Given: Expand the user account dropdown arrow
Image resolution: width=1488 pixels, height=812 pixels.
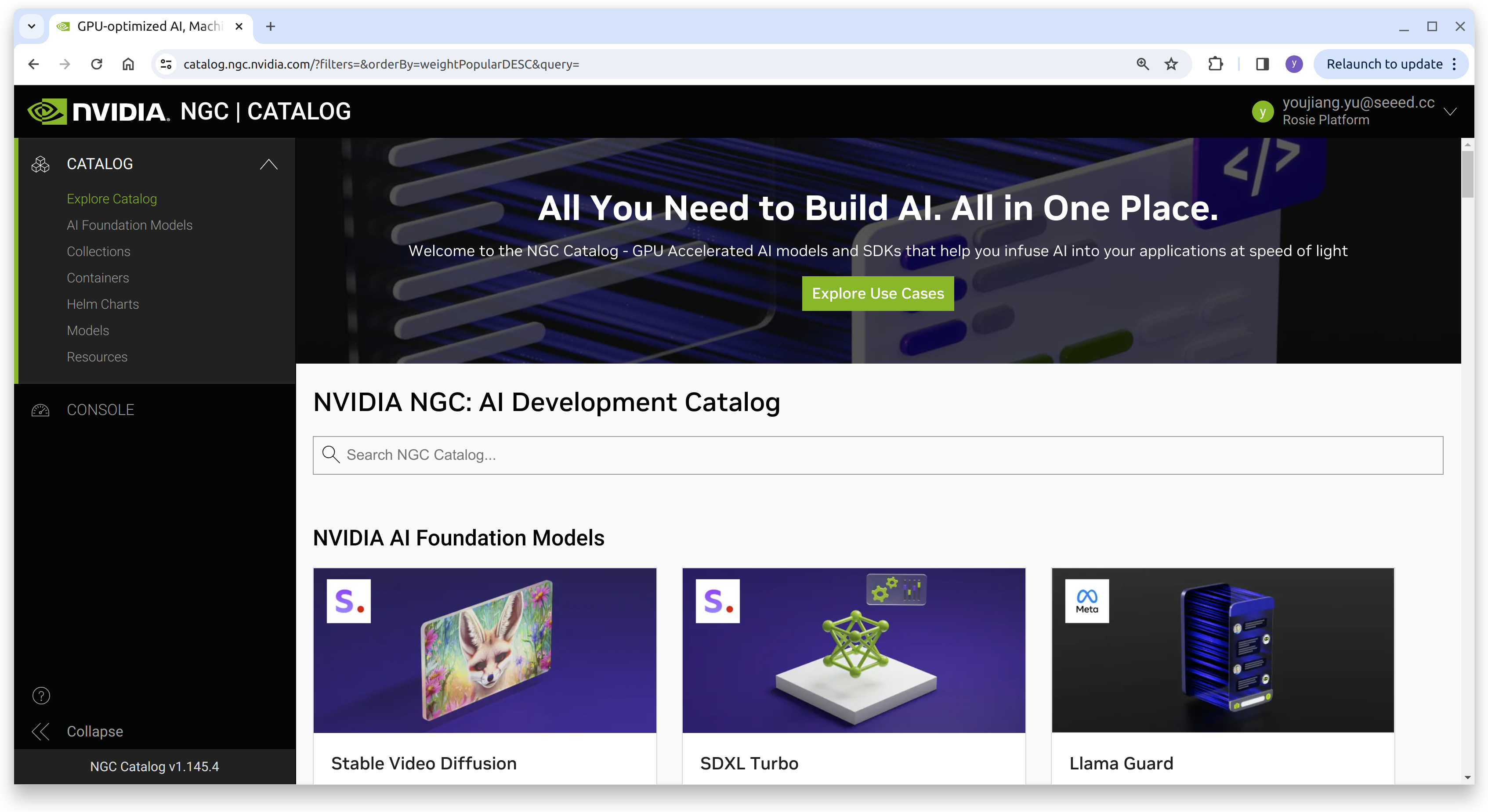Looking at the screenshot, I should pos(1450,112).
